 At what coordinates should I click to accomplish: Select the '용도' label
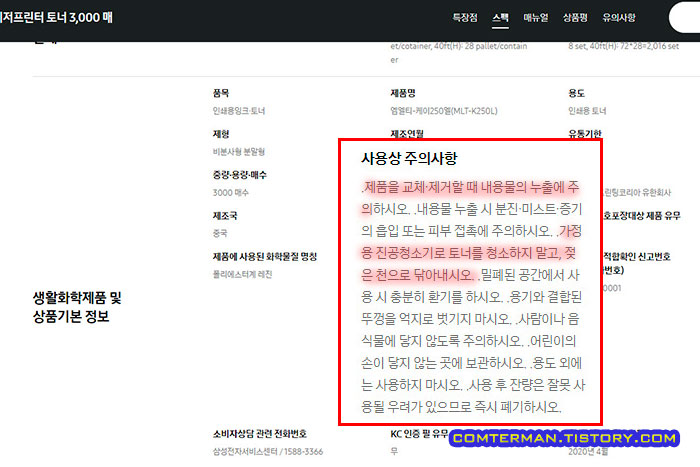coord(576,93)
